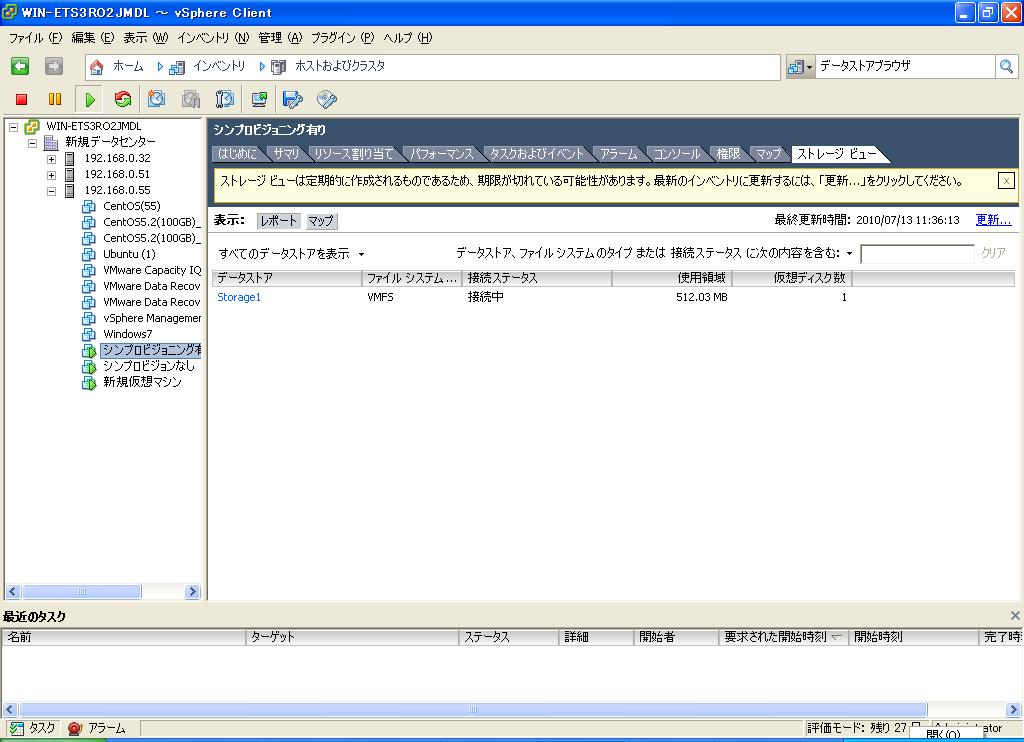
Task: Click the 512.03 MB used space value
Action: [701, 297]
